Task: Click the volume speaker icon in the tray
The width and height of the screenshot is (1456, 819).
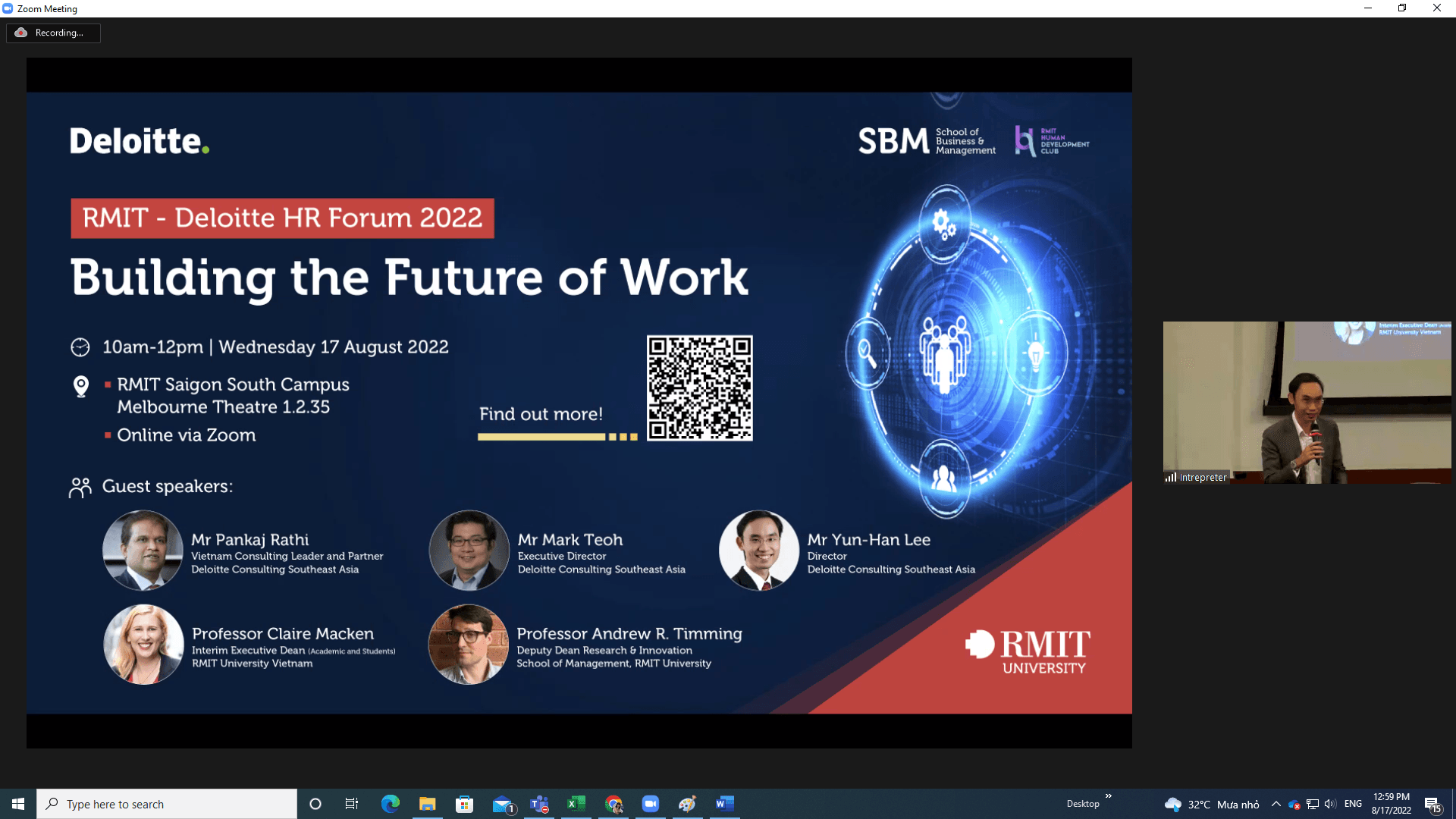Action: point(1331,804)
